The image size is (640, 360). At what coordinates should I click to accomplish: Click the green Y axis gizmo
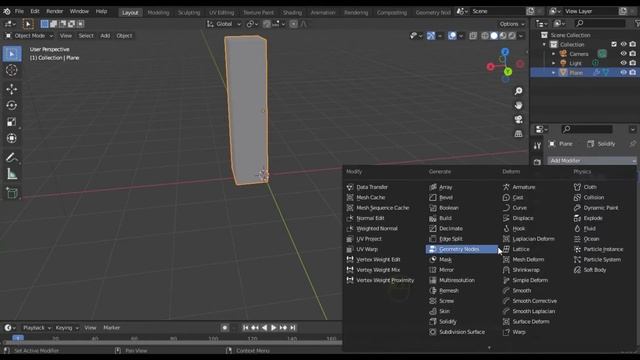coord(508,72)
